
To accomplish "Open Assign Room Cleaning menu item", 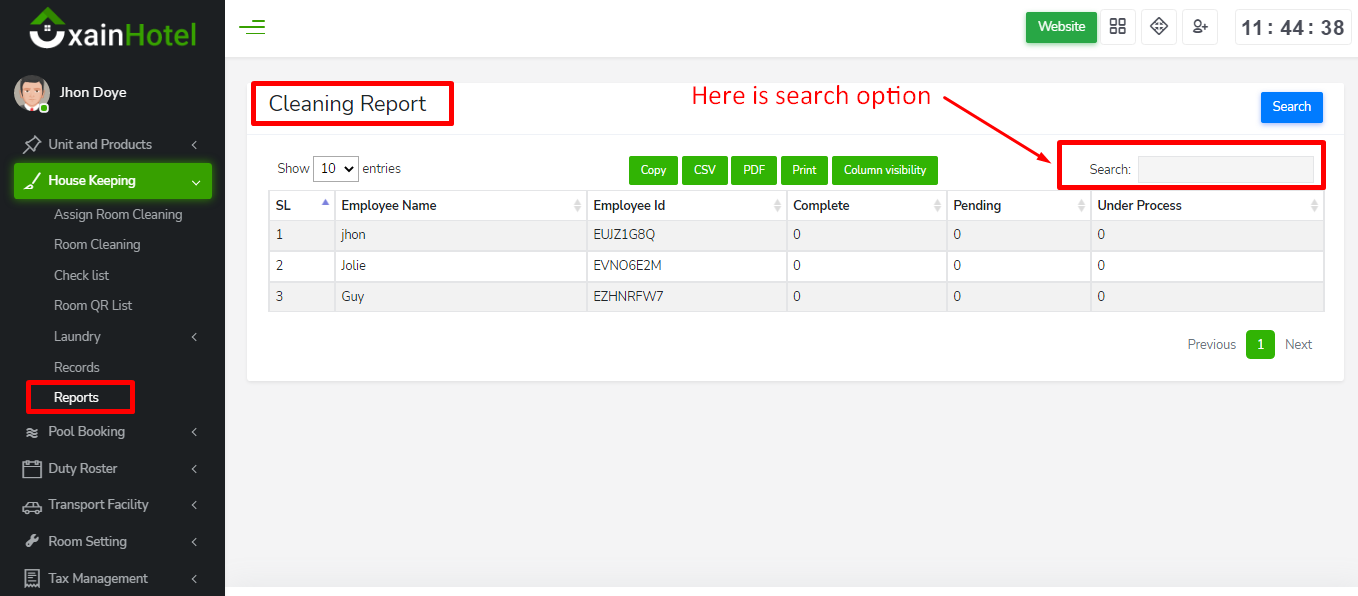I will click(x=118, y=214).
